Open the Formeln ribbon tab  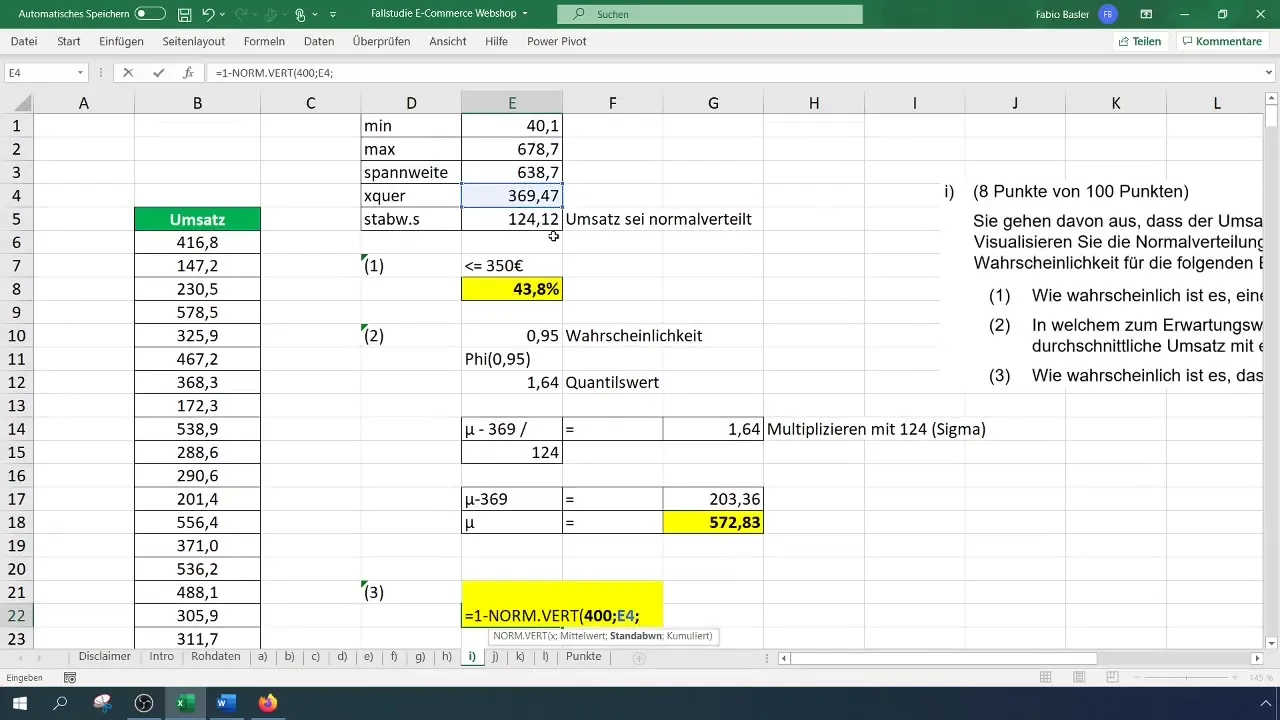(264, 41)
